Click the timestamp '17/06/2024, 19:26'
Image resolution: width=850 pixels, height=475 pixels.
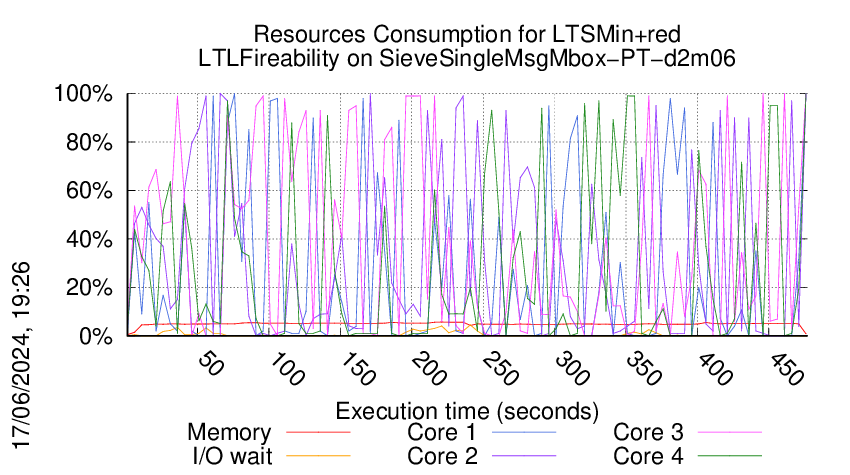tap(22, 356)
